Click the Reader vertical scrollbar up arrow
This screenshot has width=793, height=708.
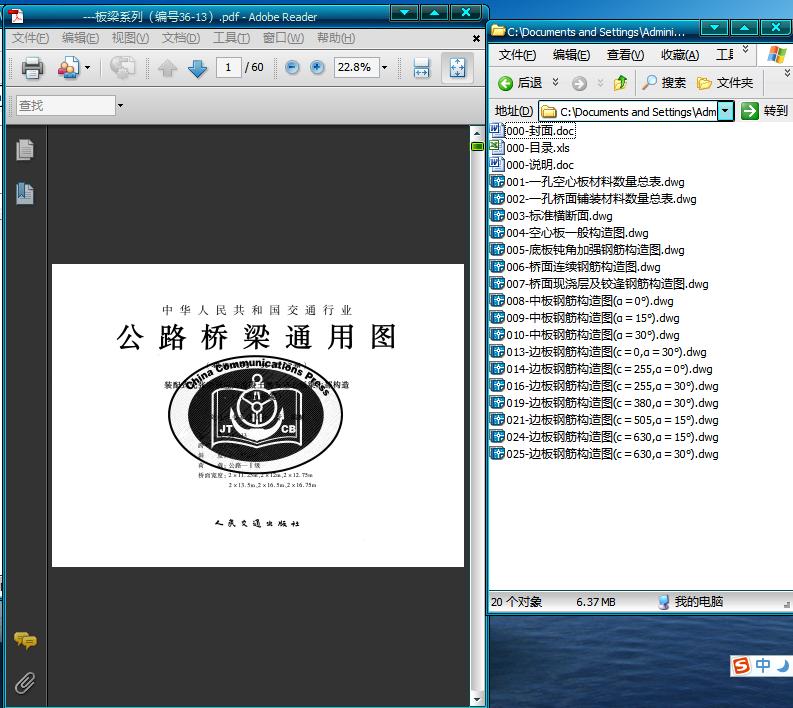pos(477,134)
